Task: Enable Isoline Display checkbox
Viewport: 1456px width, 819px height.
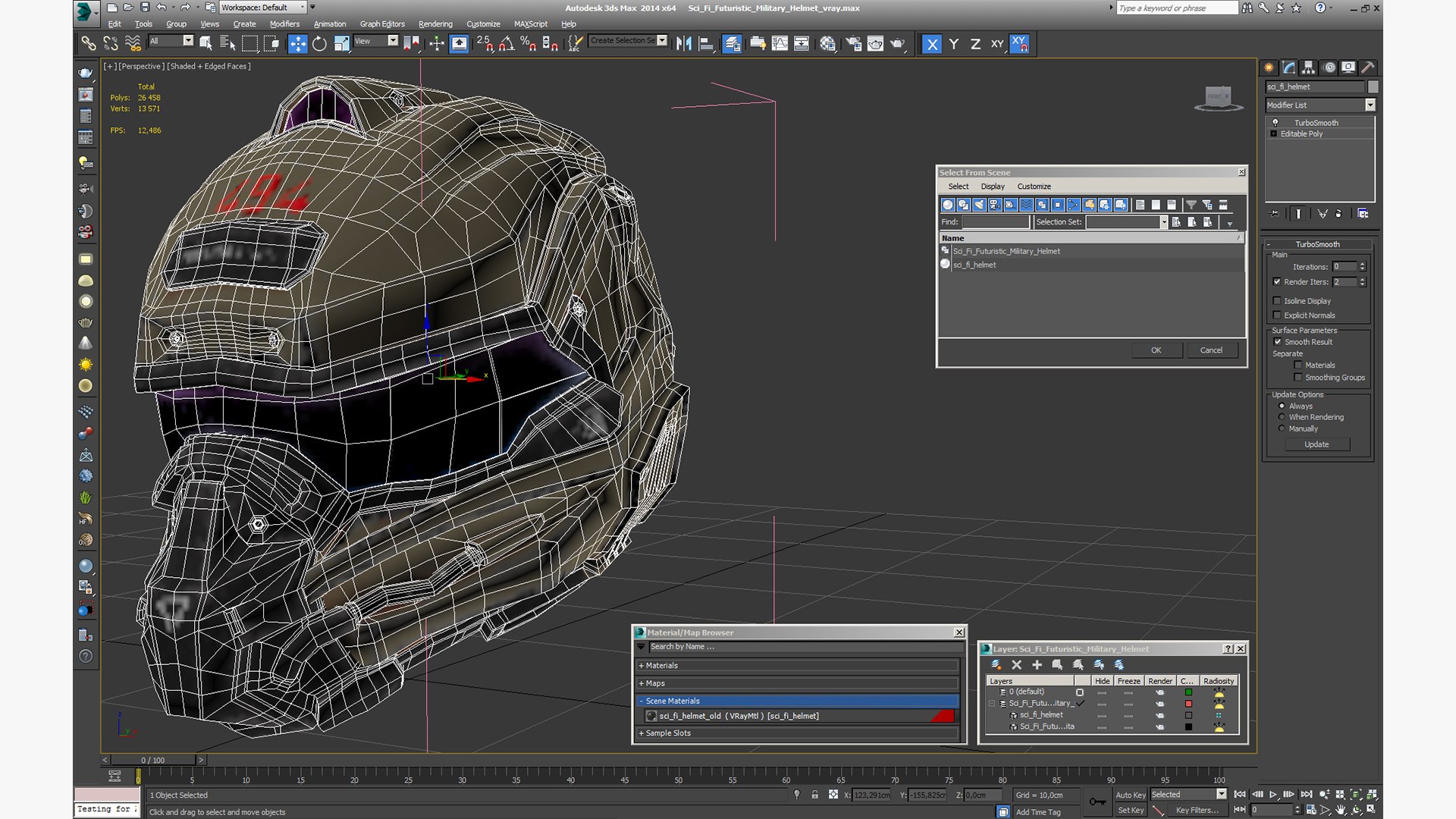Action: click(1277, 300)
